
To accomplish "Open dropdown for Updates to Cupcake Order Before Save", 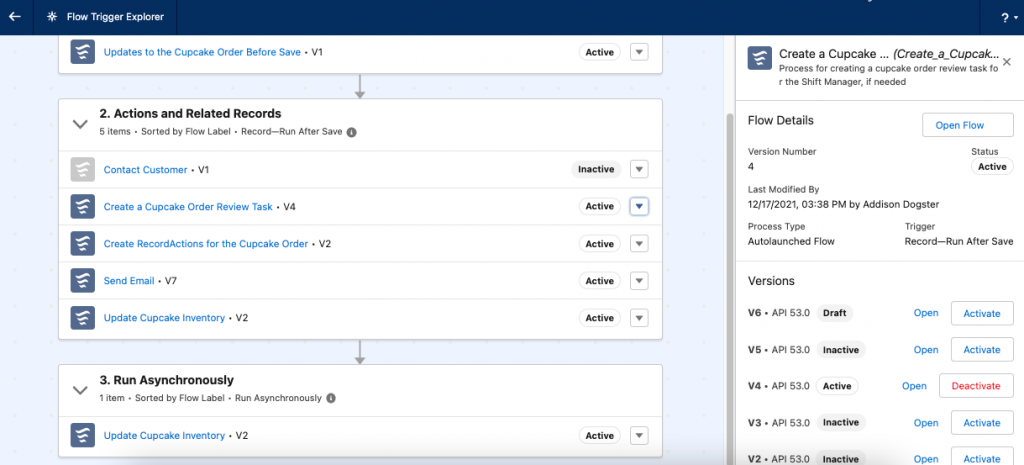I will [639, 52].
